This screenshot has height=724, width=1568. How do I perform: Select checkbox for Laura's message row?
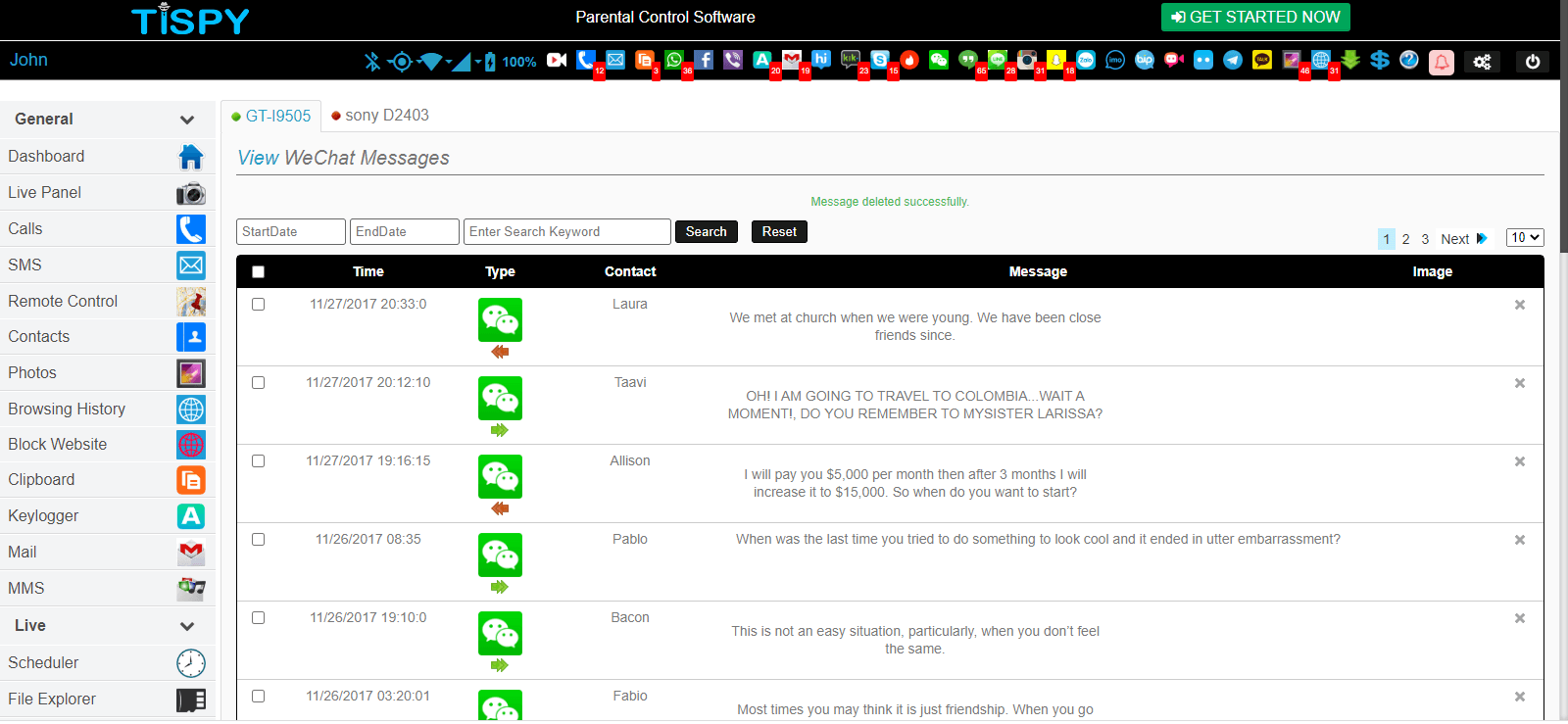click(x=259, y=305)
